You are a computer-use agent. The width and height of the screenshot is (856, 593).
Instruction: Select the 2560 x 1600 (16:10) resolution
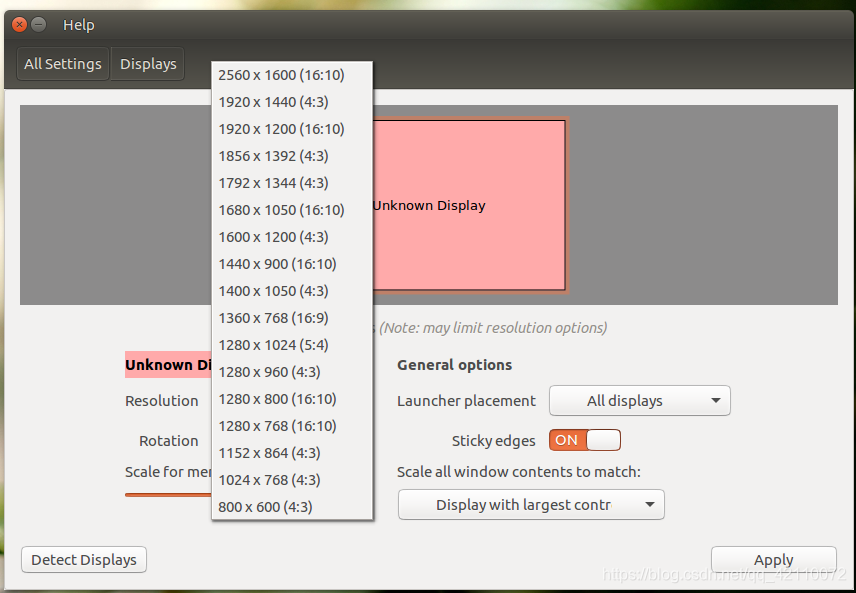(281, 74)
